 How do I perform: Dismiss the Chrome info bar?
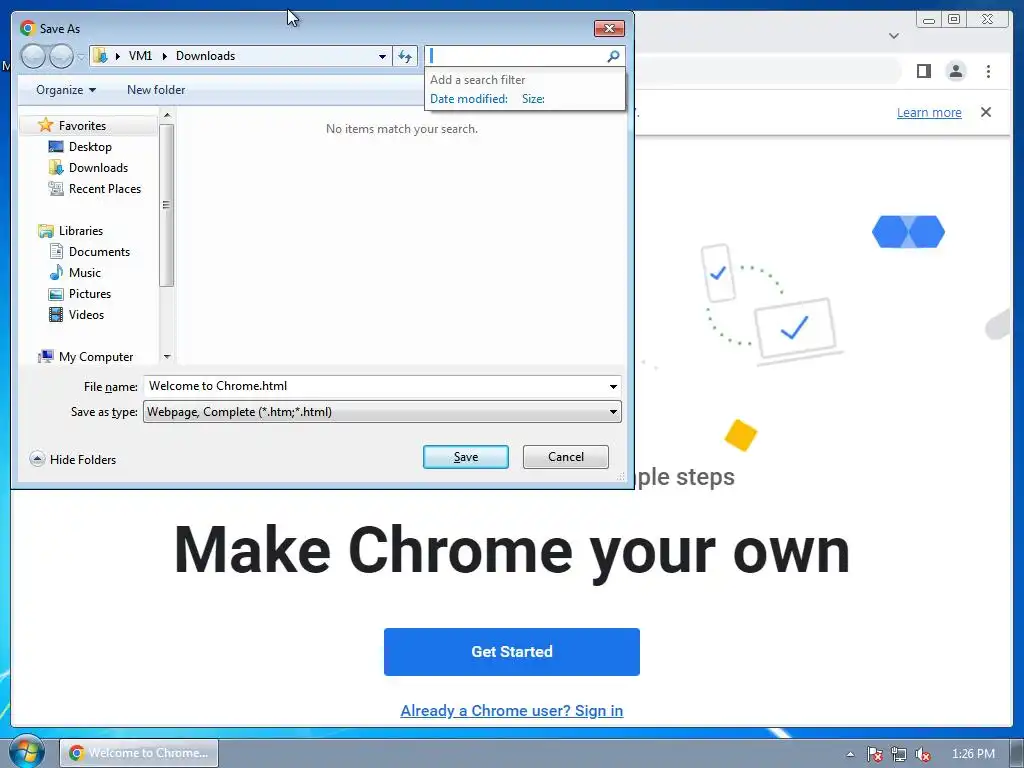click(x=986, y=112)
